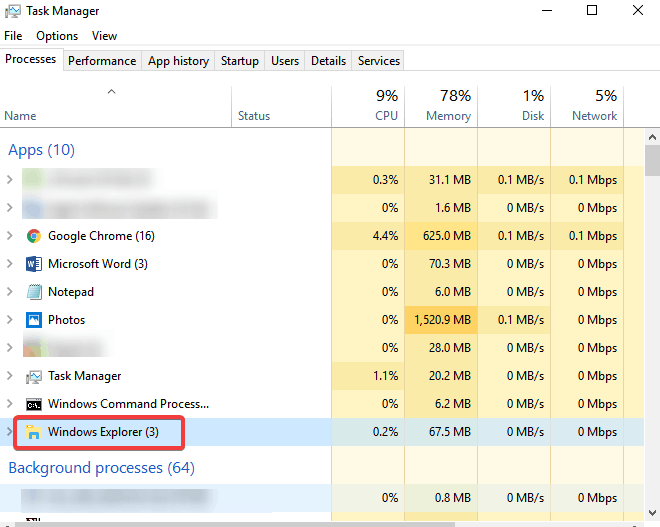660x527 pixels.
Task: Sort processes by Network column
Action: coord(587,106)
